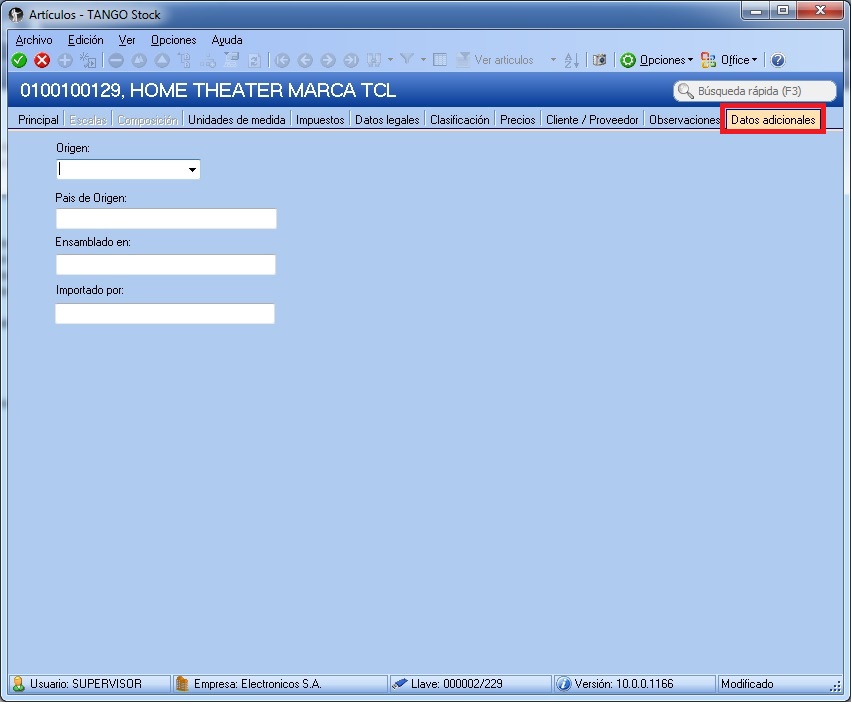Expand the Ver artículos dropdown arrow
Viewport: 852px width, 704px height.
(553, 60)
